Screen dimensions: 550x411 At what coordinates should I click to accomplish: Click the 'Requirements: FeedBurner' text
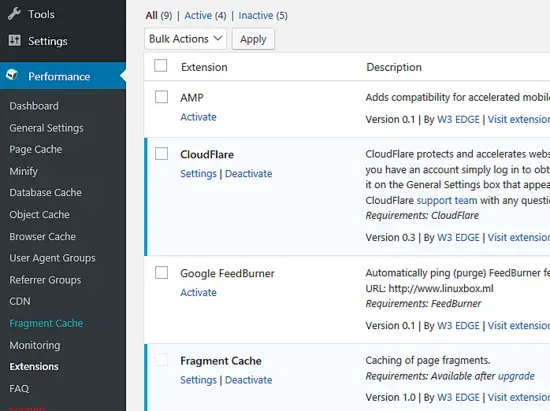pos(423,303)
